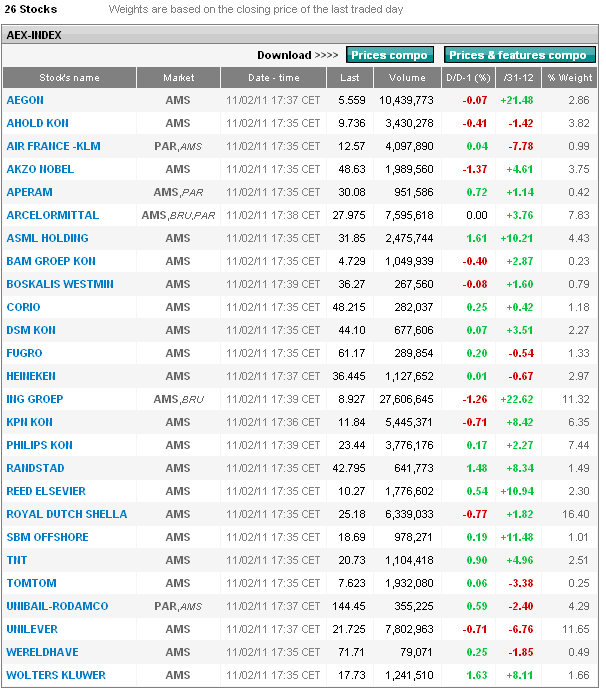Select ARCELORMITTAL market AMS,BRU,PAR
Image resolution: width=606 pixels, height=694 pixels.
point(178,216)
